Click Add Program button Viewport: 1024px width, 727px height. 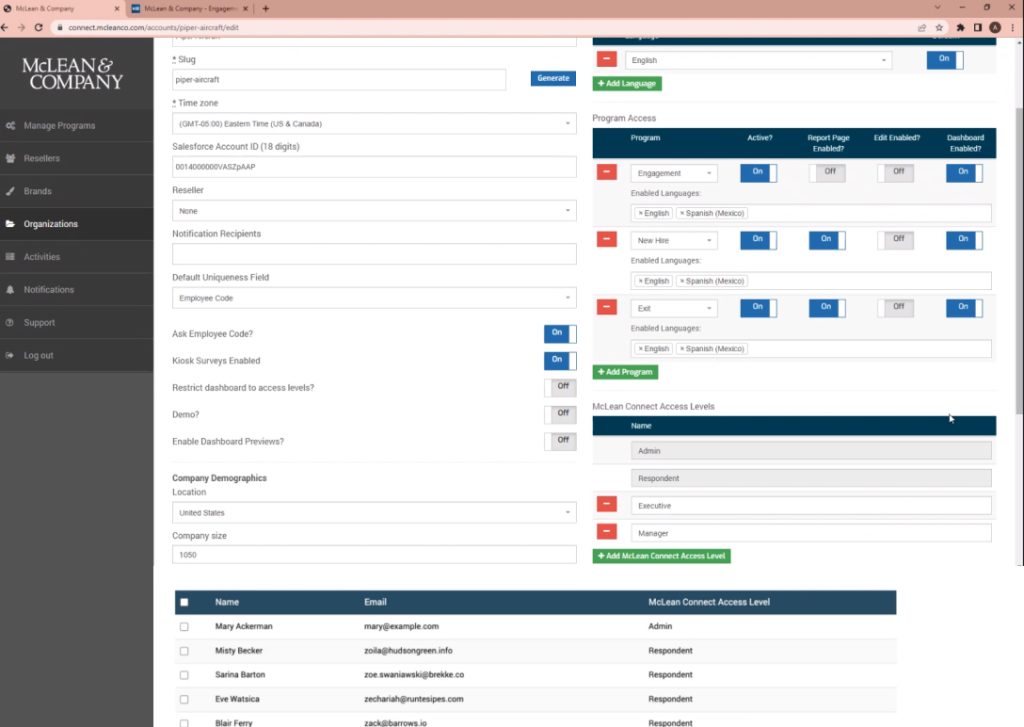tap(625, 372)
